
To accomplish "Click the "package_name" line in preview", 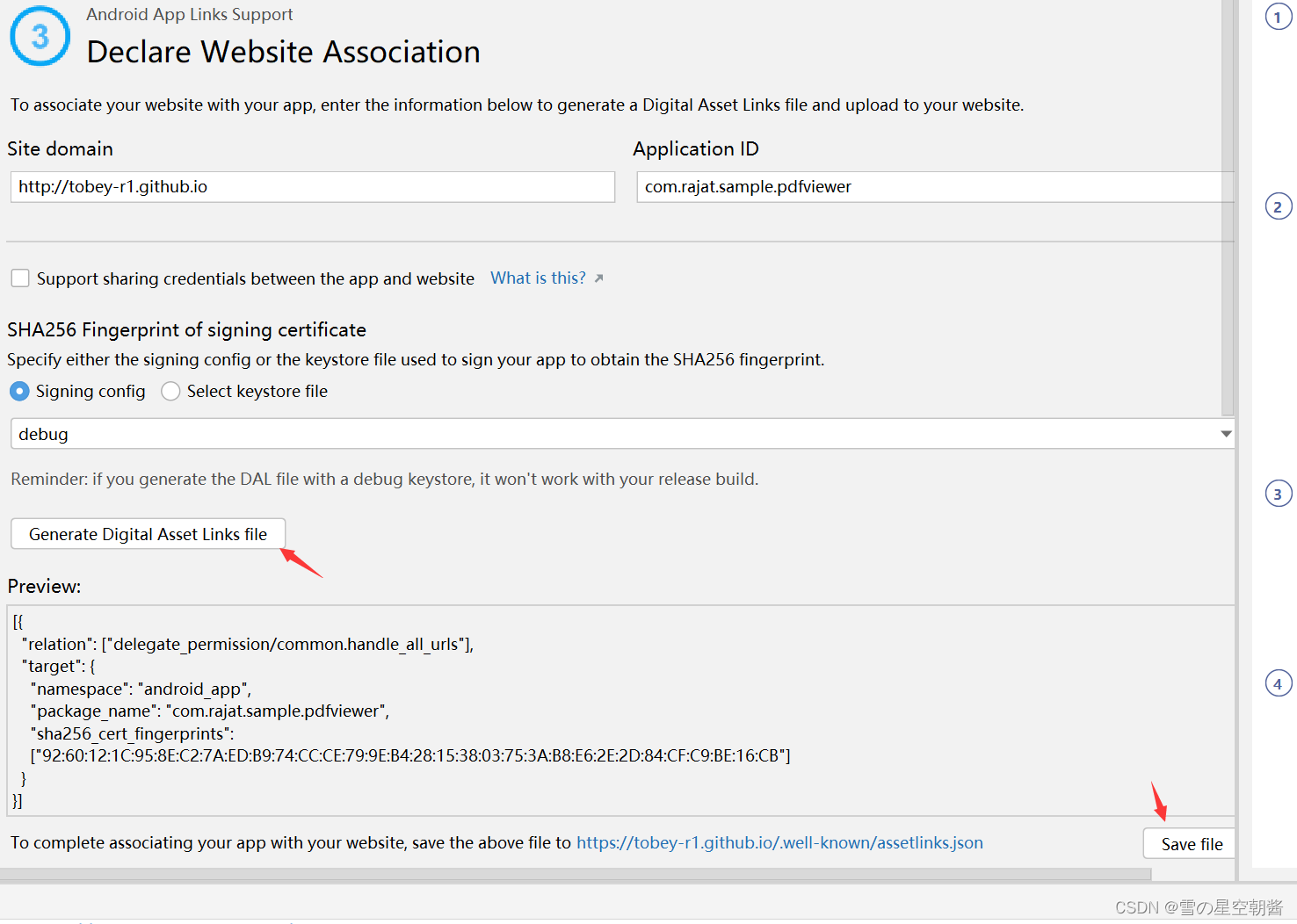I will click(210, 711).
